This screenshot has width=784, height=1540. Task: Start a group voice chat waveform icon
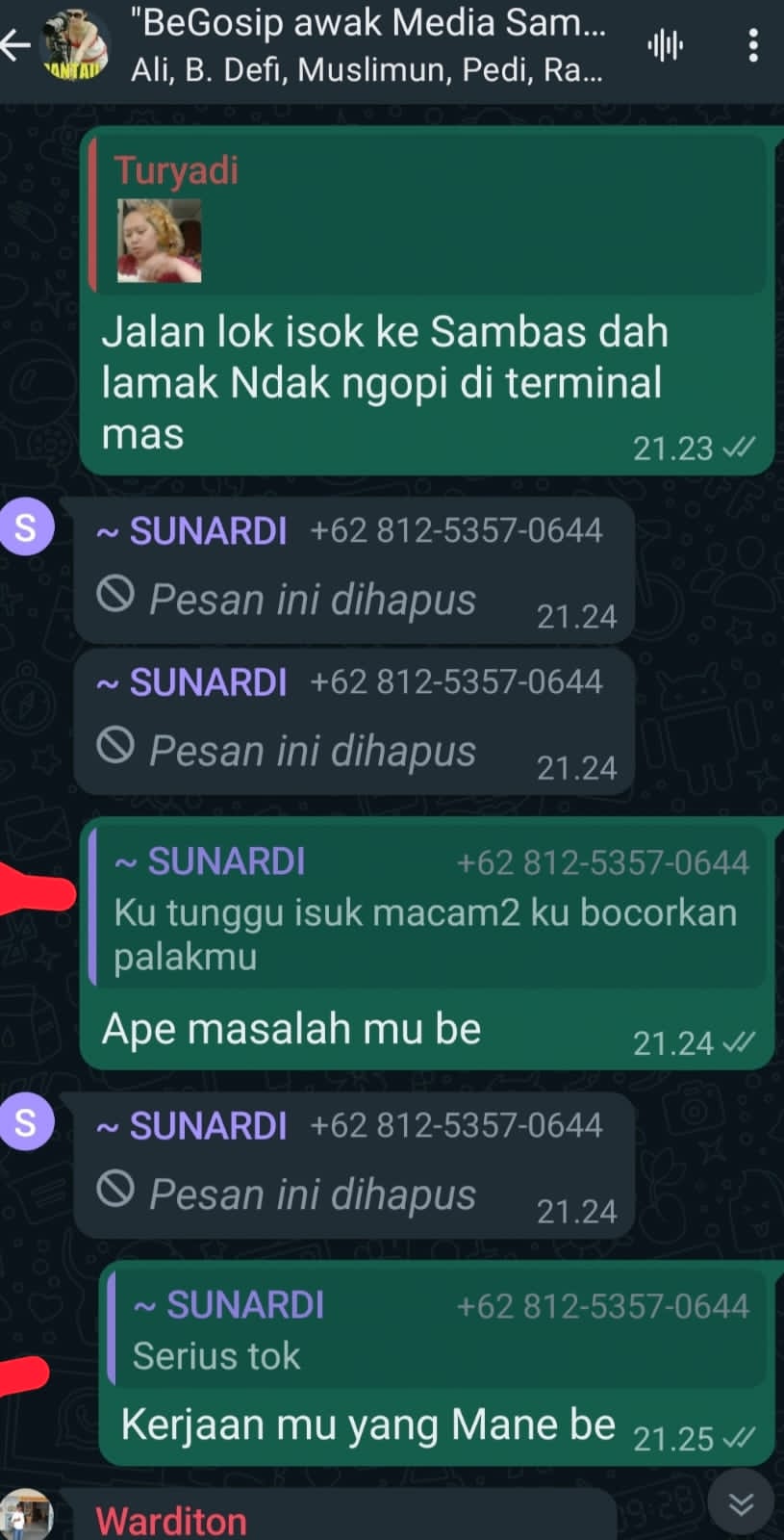pos(665,44)
